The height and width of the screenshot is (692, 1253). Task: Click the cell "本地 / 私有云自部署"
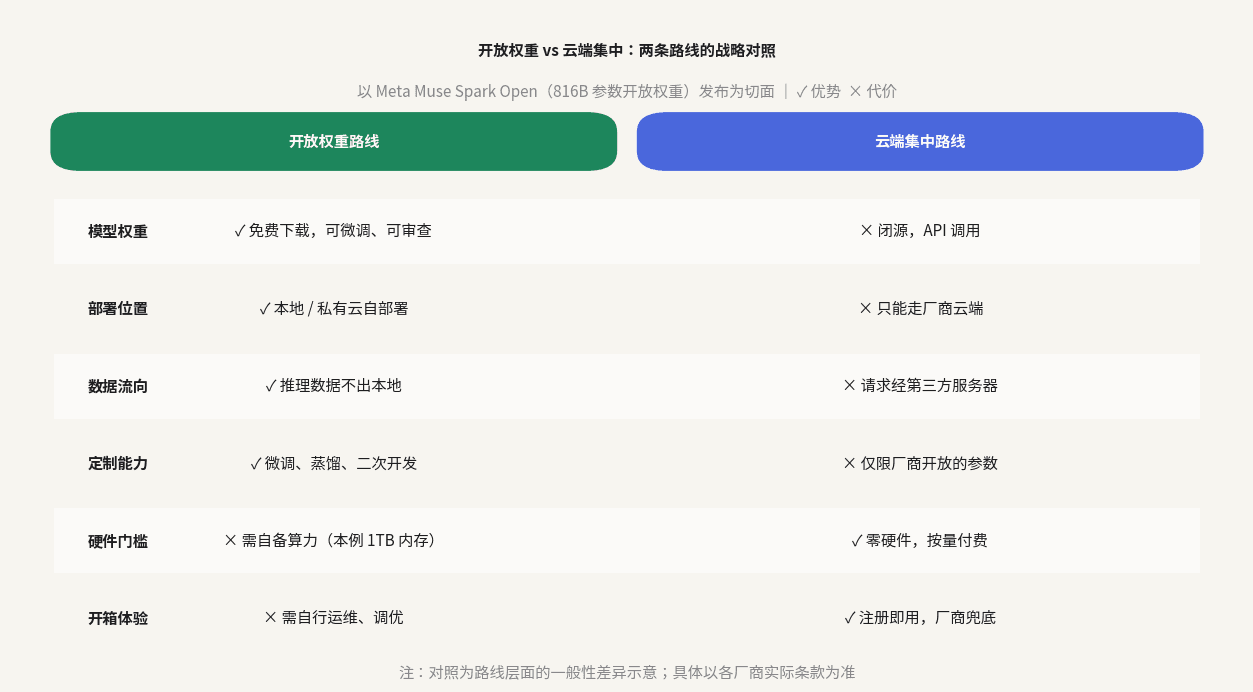click(x=333, y=308)
